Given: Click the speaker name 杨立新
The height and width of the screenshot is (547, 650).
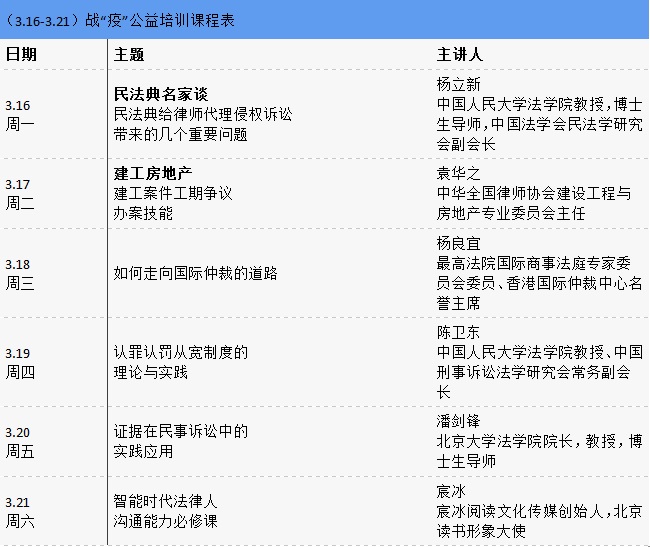Looking at the screenshot, I should pyautogui.click(x=458, y=84).
